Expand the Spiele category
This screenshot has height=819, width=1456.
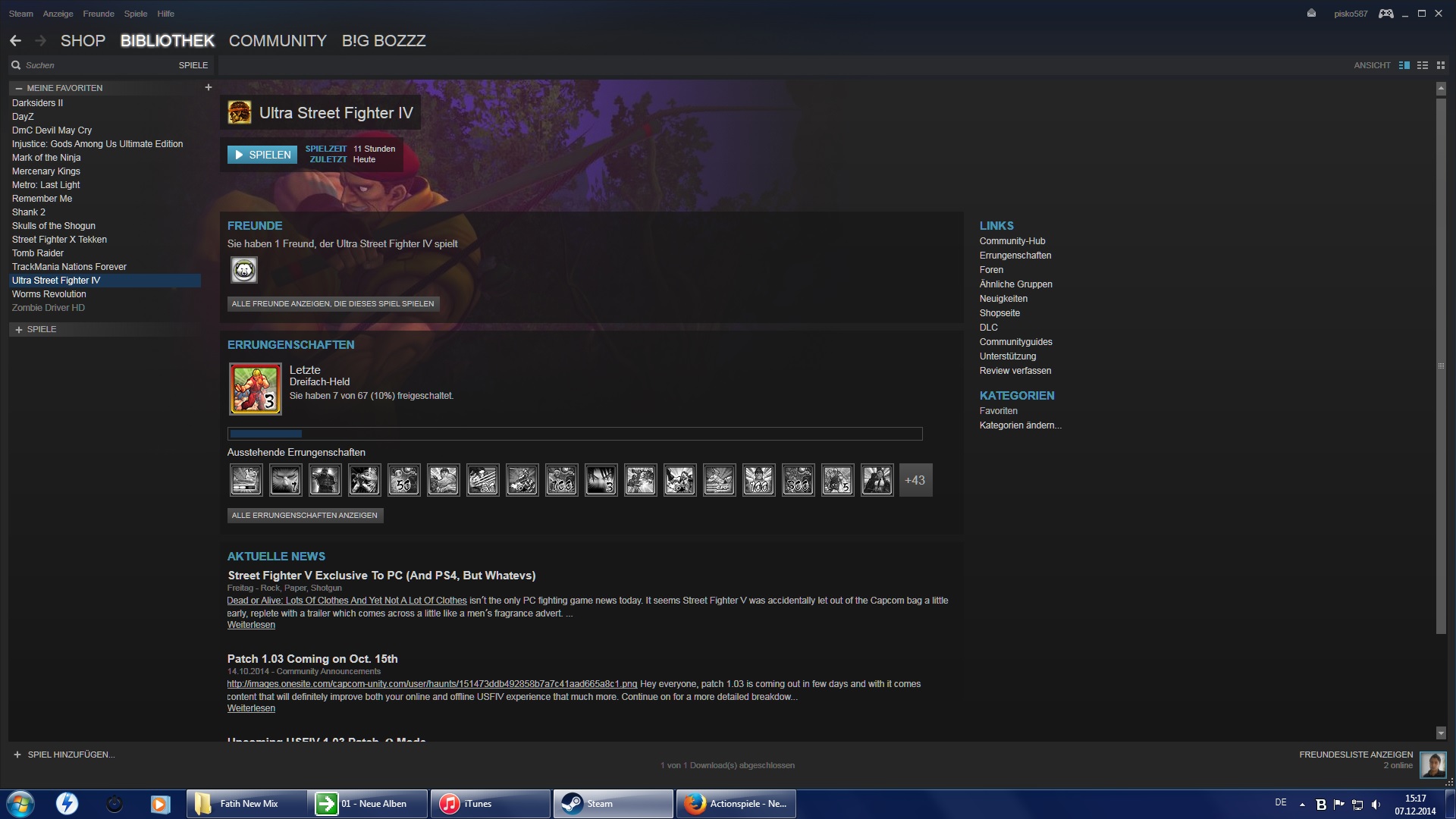19,330
